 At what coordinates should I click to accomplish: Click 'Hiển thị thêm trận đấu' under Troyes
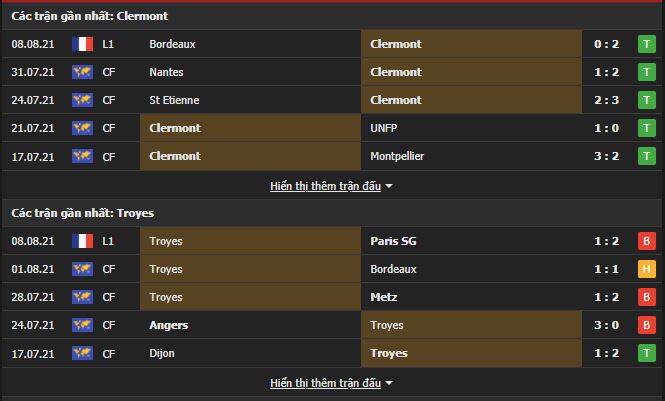(x=325, y=383)
